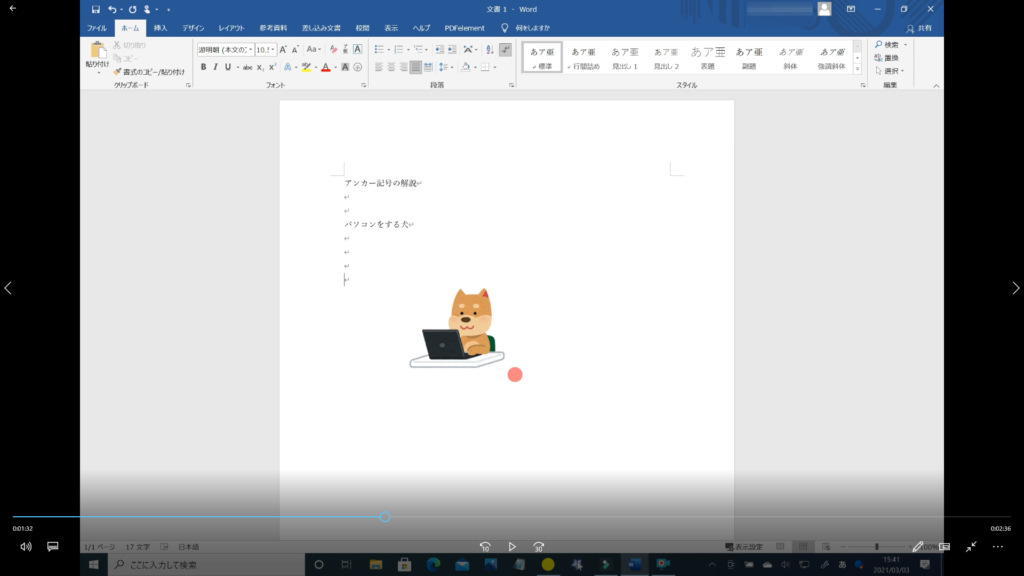Apply the 見出し 1 heading style
This screenshot has width=1024, height=576.
(624, 57)
